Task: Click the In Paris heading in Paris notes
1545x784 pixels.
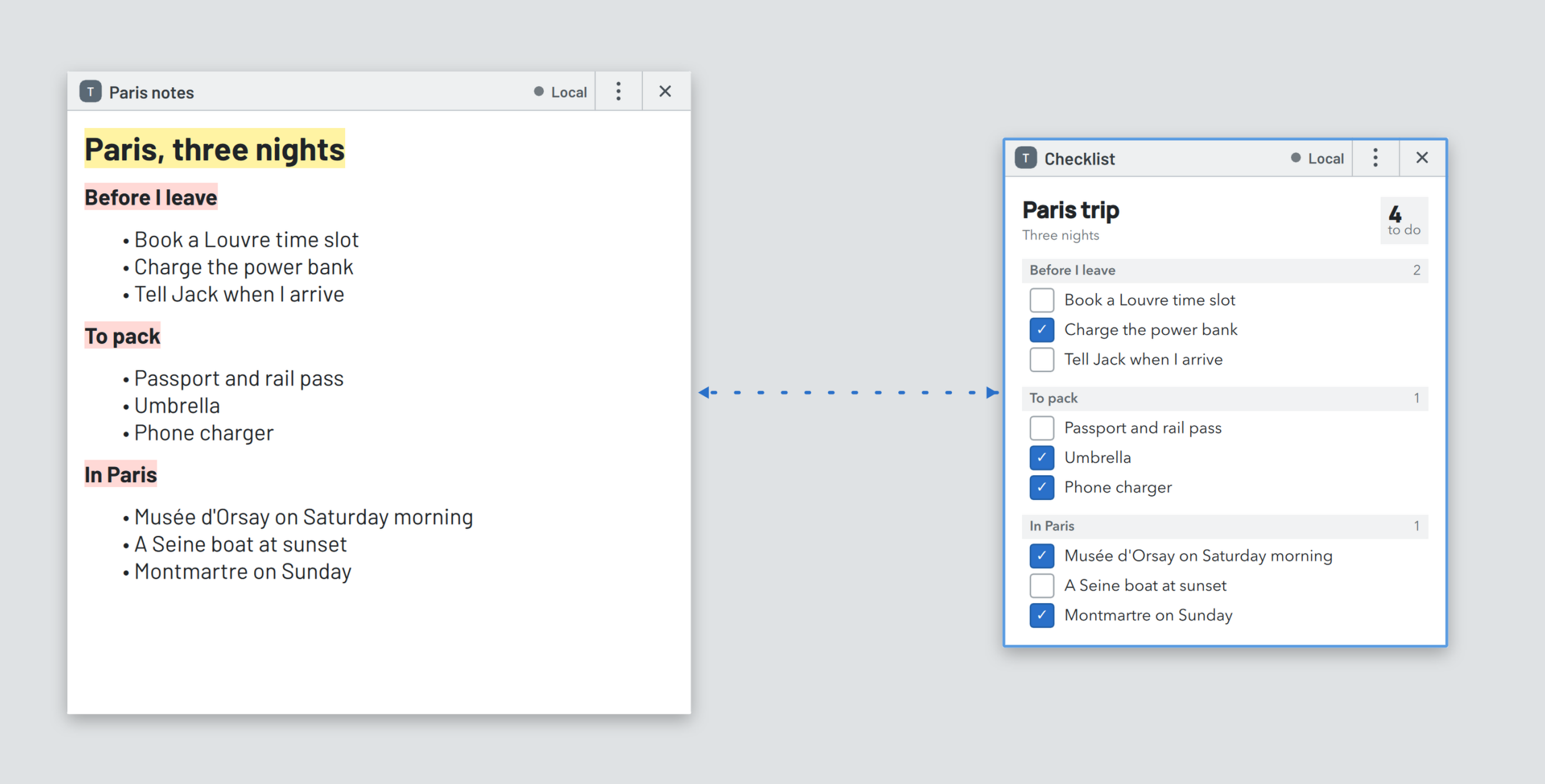Action: (x=120, y=474)
